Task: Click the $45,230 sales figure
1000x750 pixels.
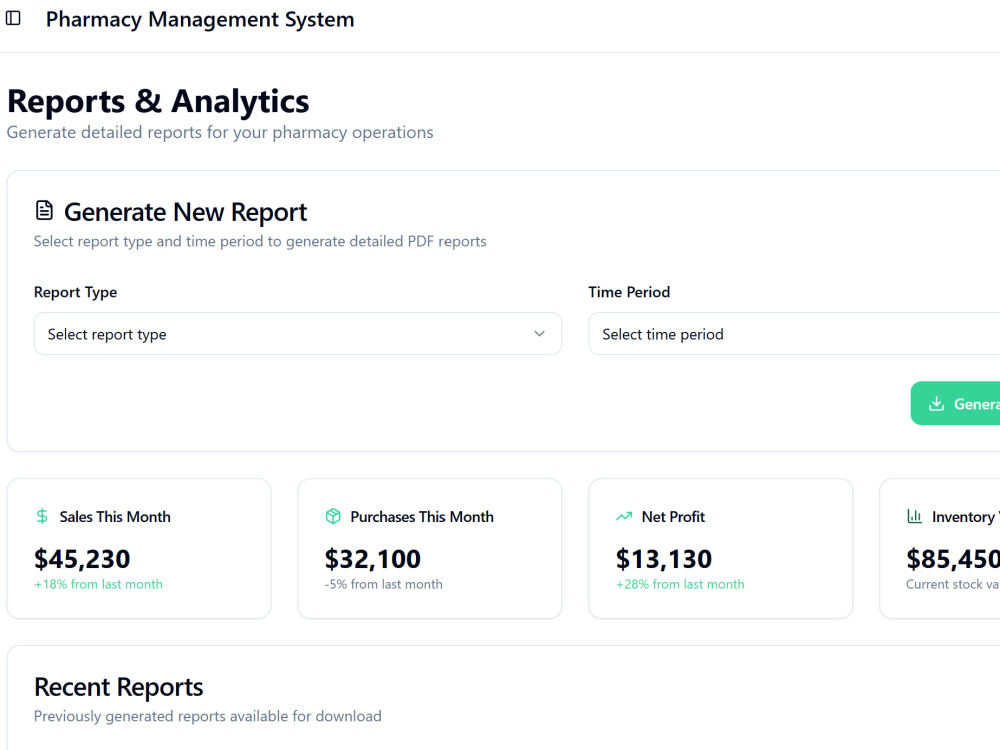Action: point(82,559)
